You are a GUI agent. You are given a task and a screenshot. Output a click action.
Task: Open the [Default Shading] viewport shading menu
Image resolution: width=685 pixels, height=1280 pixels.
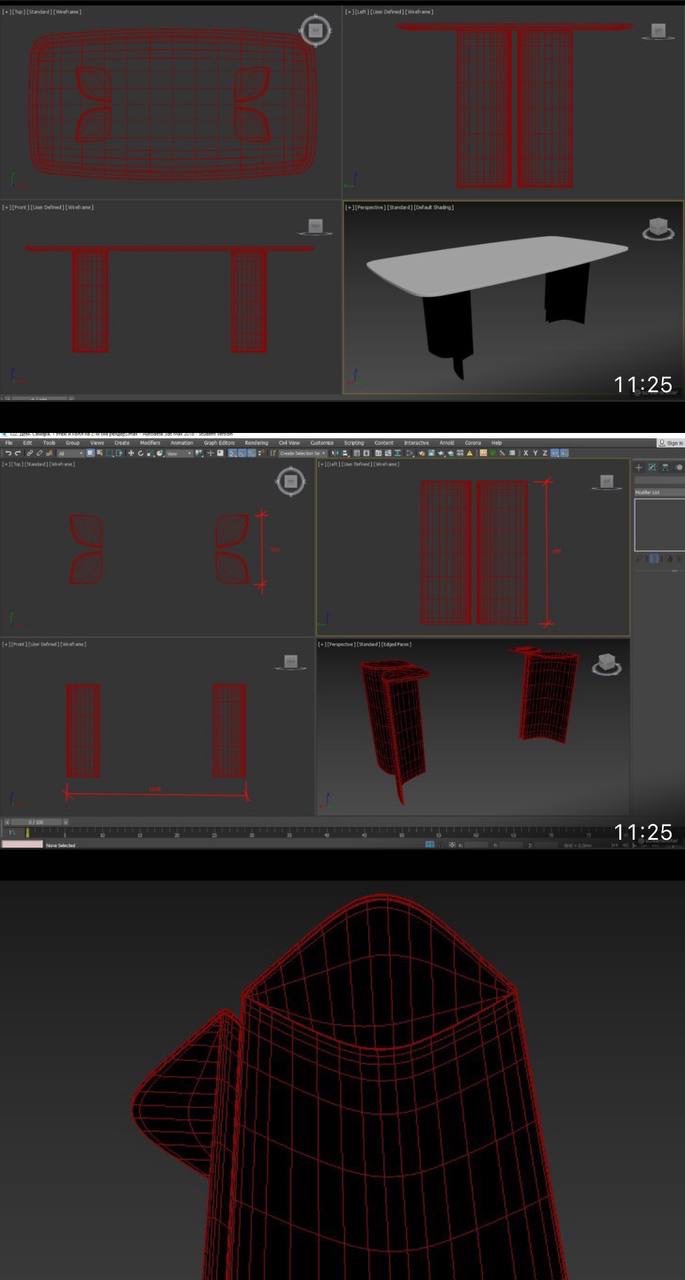click(434, 207)
